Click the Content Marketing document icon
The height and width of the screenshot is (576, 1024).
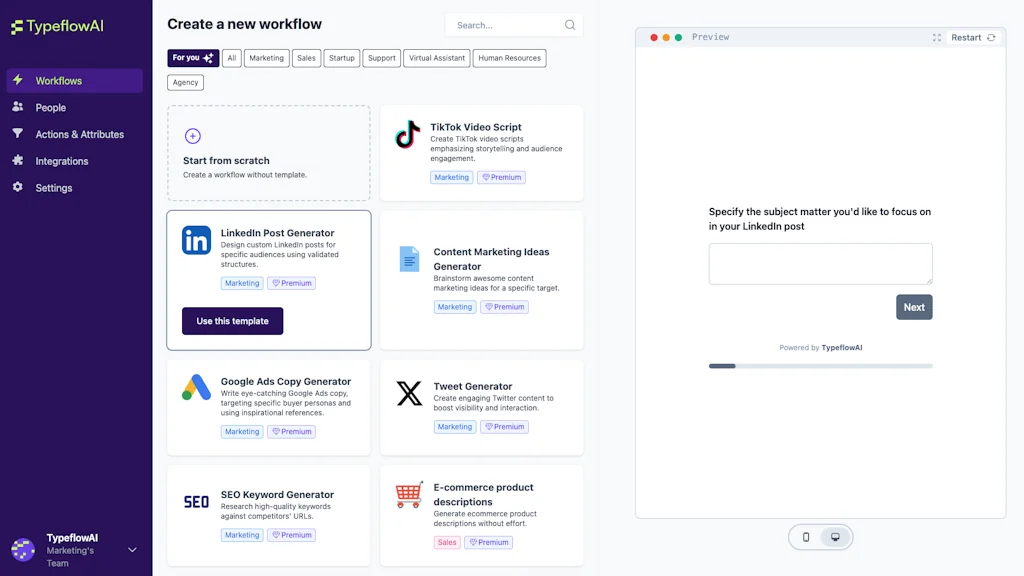tap(409, 259)
